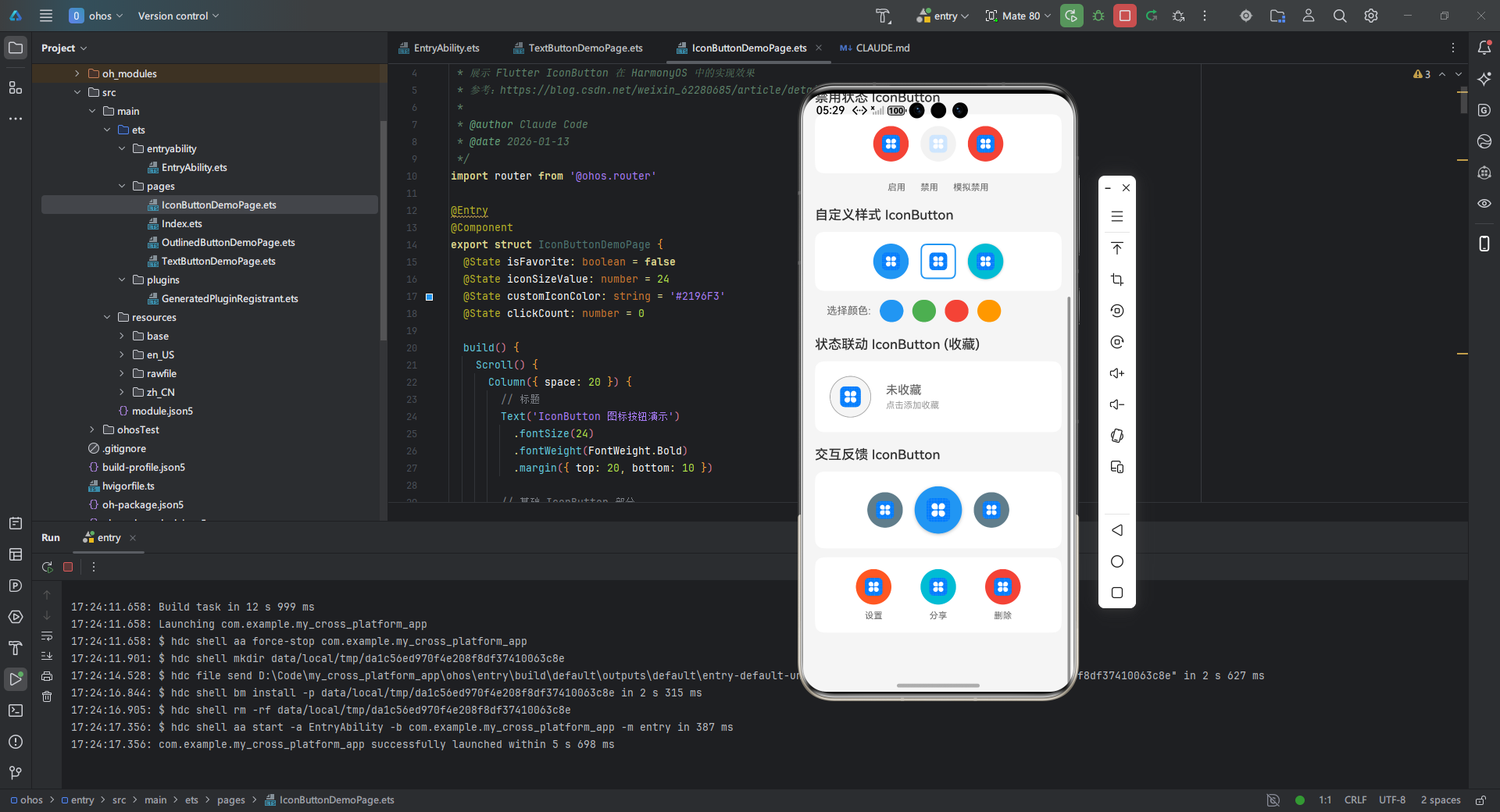The image size is (1500, 812).
Task: Open the ohos project dropdown
Action: [95, 16]
